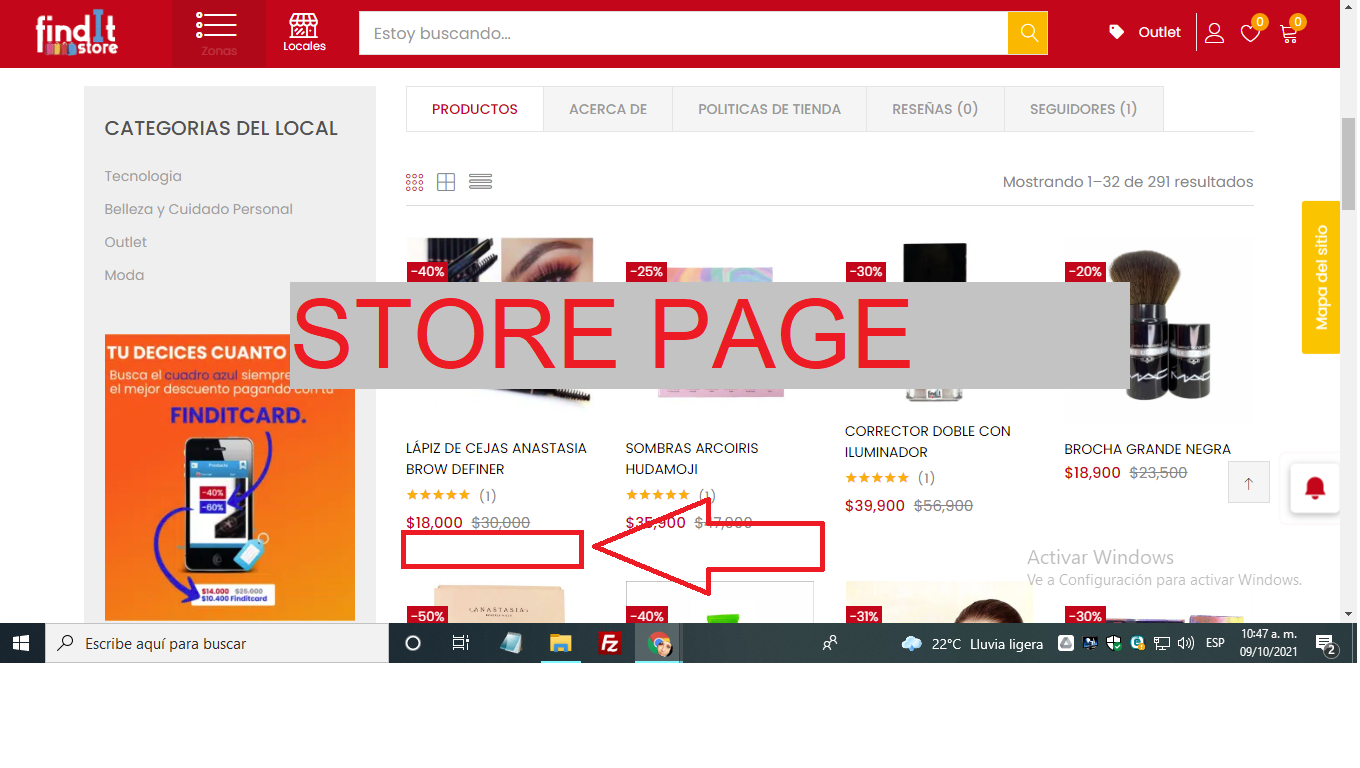
Task: Open the weather widget cloud icon
Action: pyautogui.click(x=911, y=644)
